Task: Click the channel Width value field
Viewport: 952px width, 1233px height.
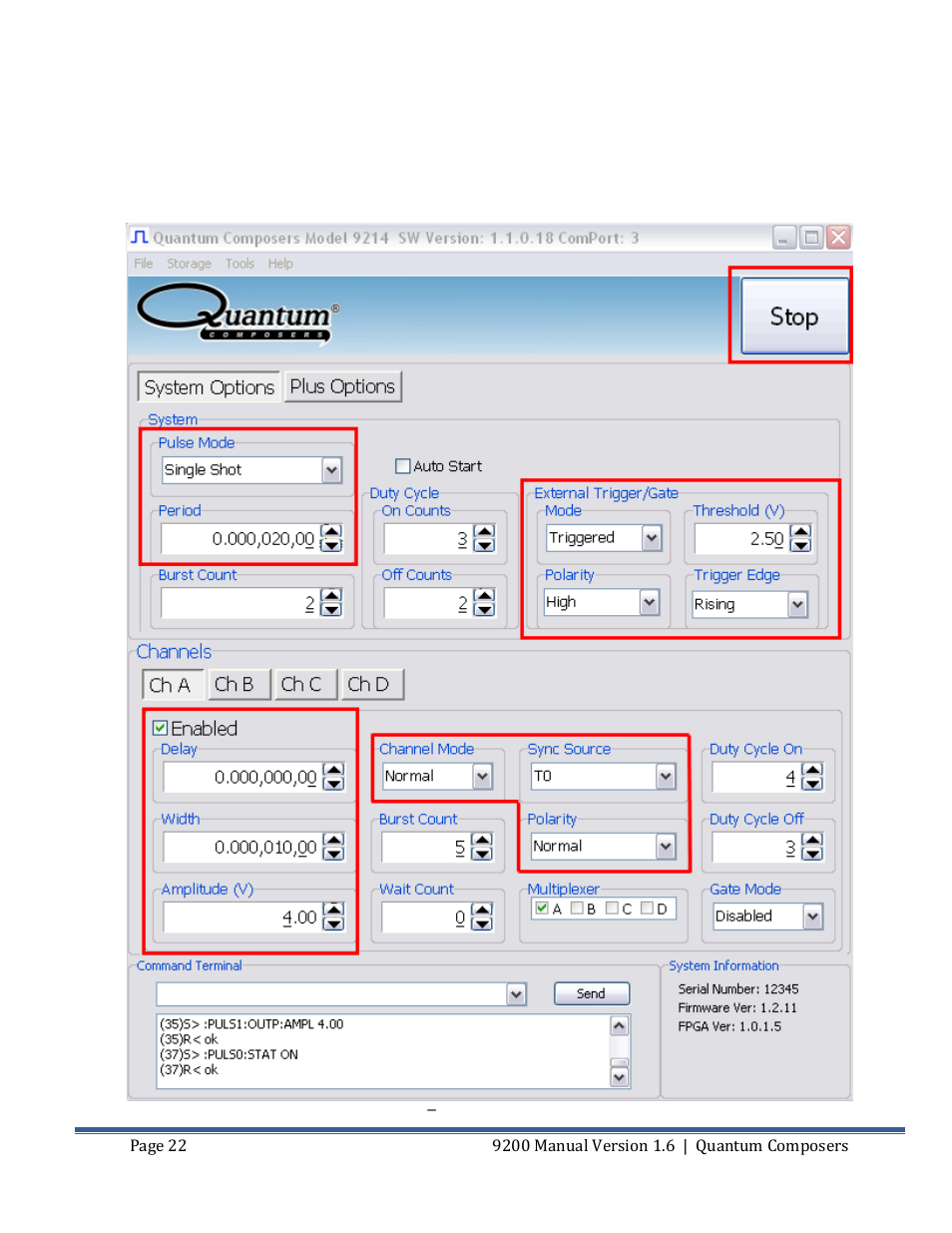Action: point(242,847)
